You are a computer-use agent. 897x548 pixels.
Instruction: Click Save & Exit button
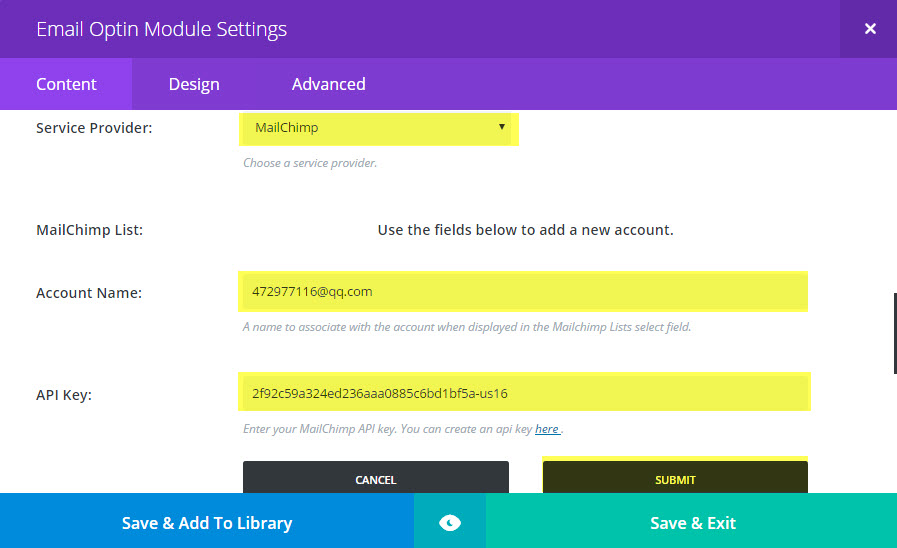(x=692, y=522)
